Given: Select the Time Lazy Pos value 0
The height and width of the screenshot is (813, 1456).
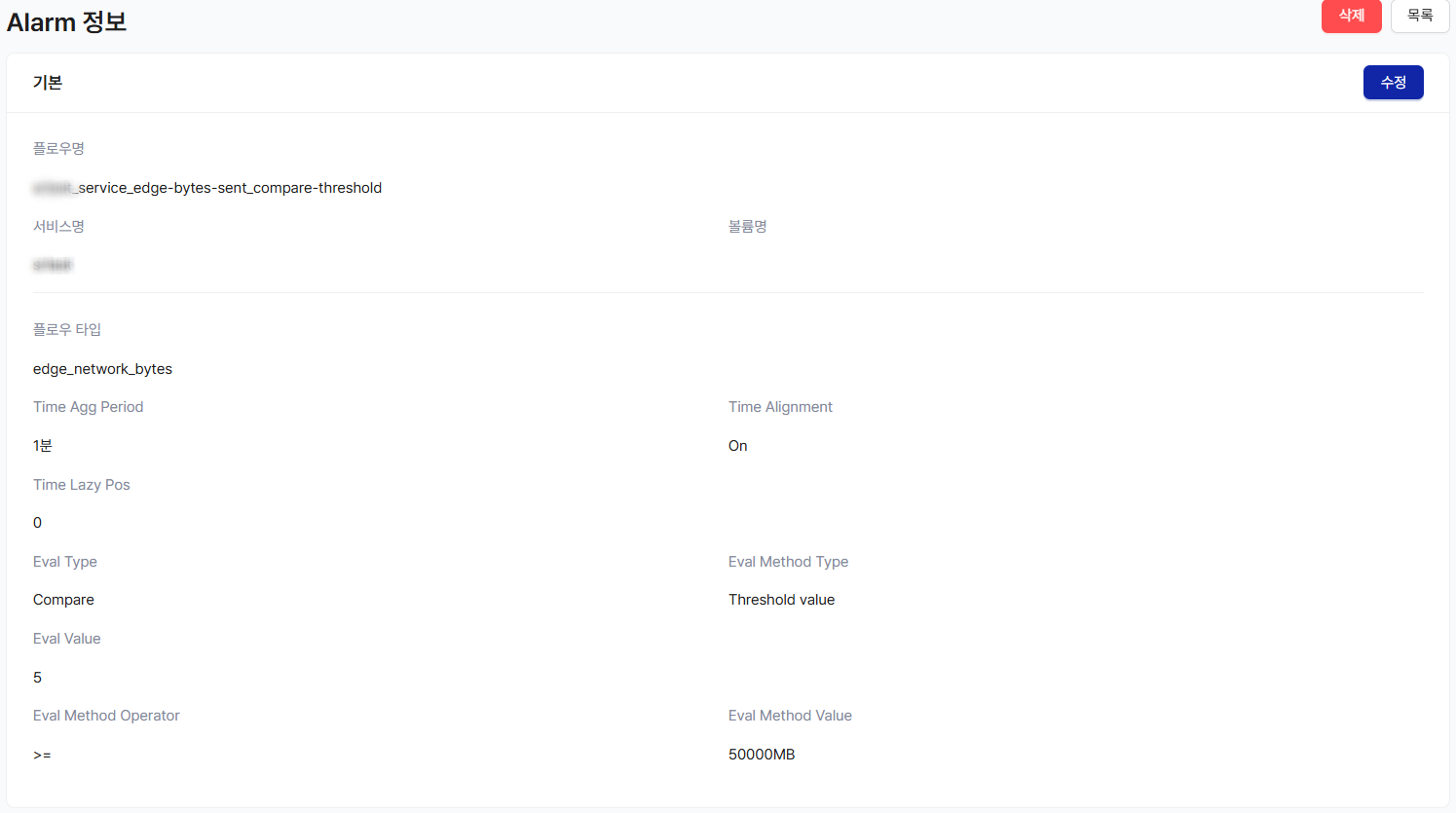Looking at the screenshot, I should tap(38, 523).
